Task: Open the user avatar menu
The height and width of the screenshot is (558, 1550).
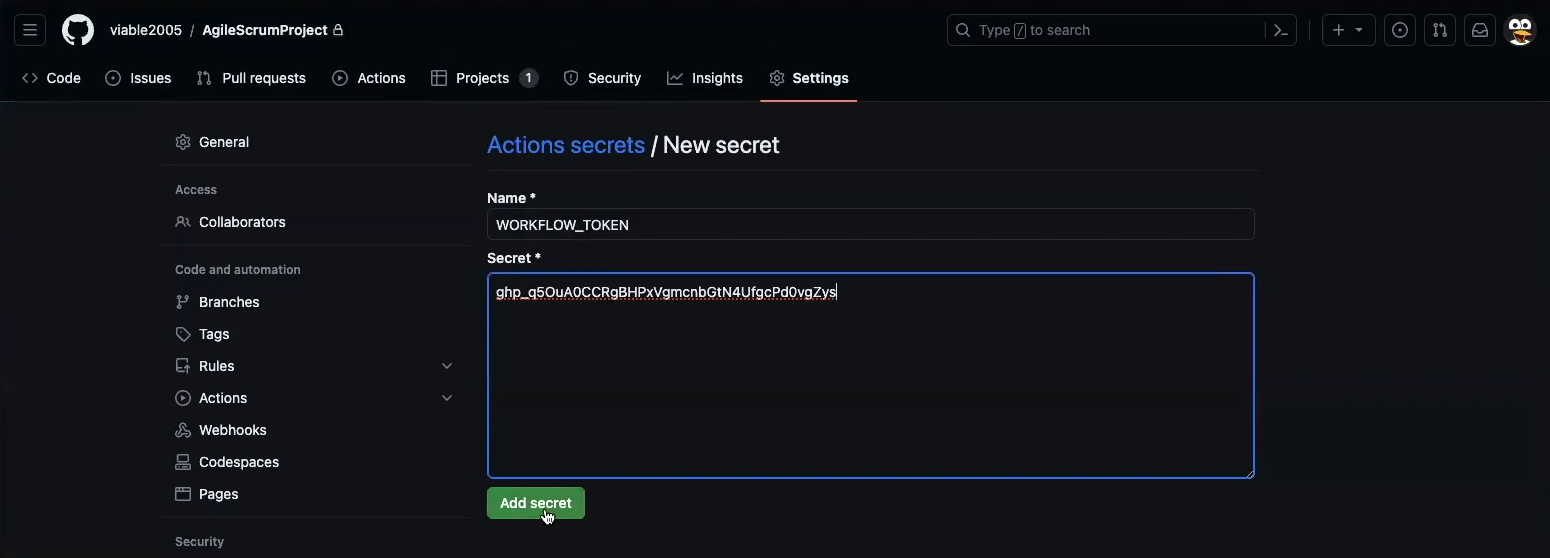Action: 1520,30
